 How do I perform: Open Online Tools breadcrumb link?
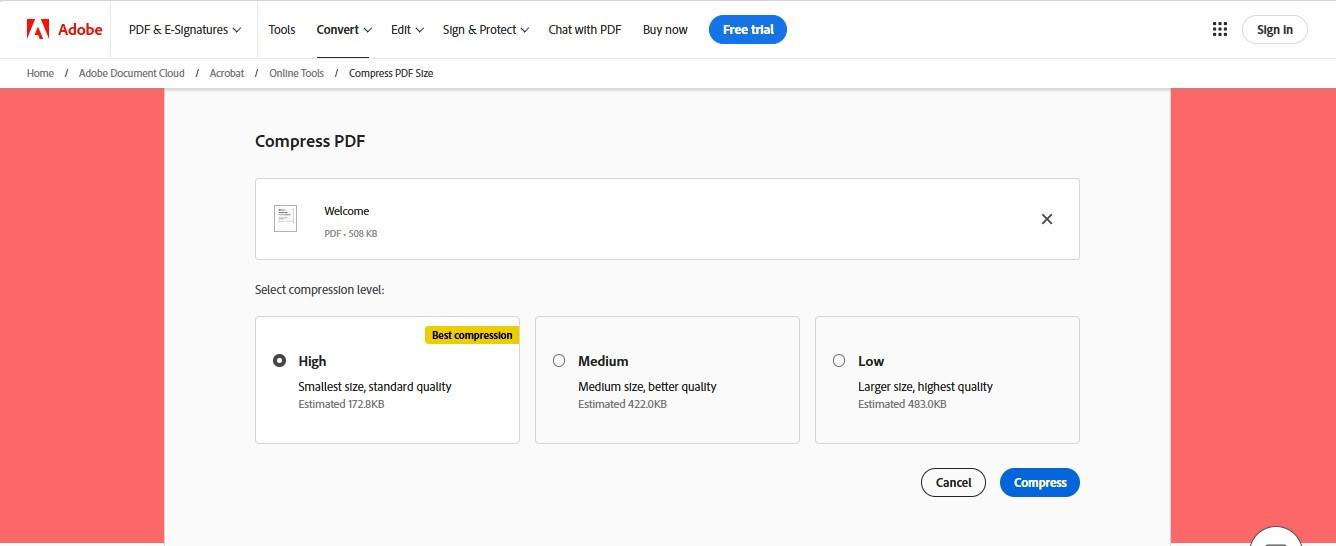(297, 73)
